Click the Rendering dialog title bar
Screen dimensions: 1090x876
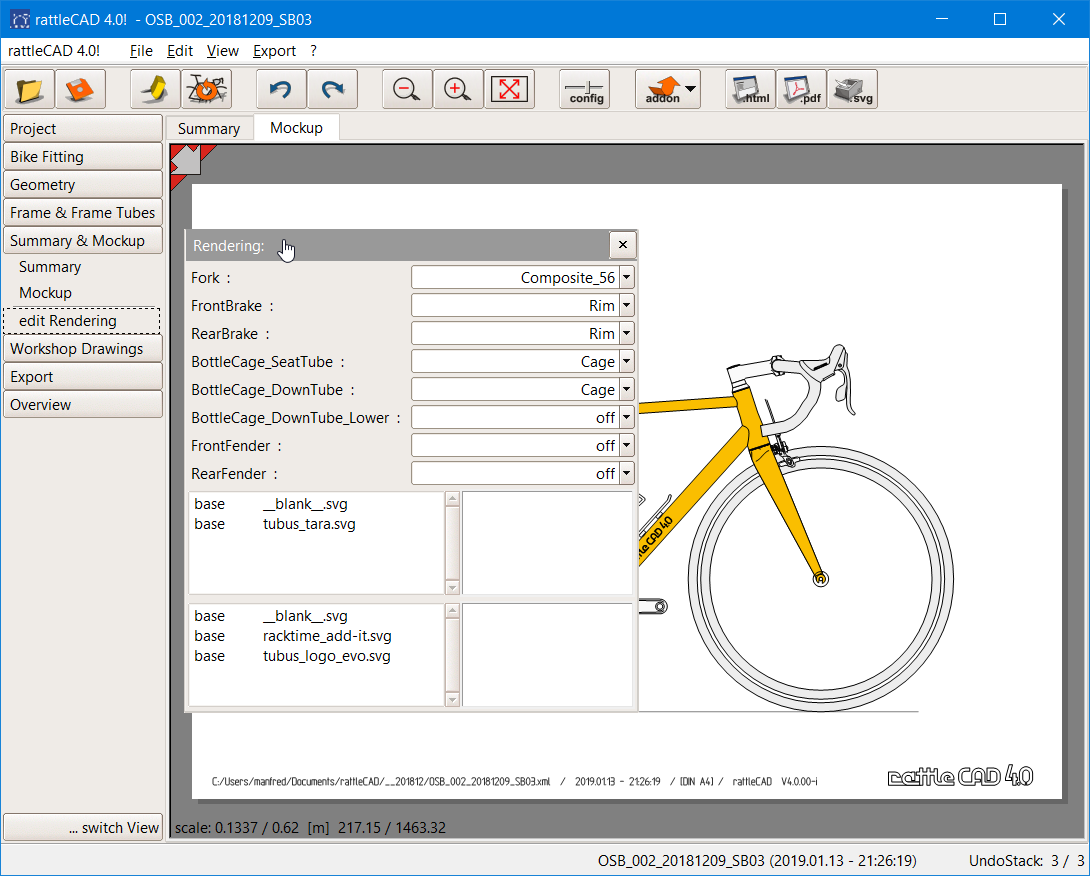tap(398, 245)
